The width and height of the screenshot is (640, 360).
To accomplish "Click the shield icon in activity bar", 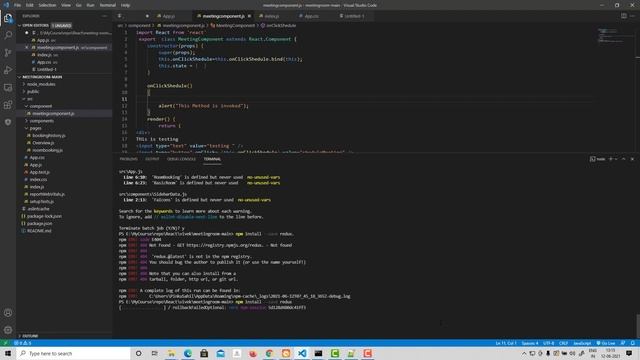I will (x=8, y=122).
